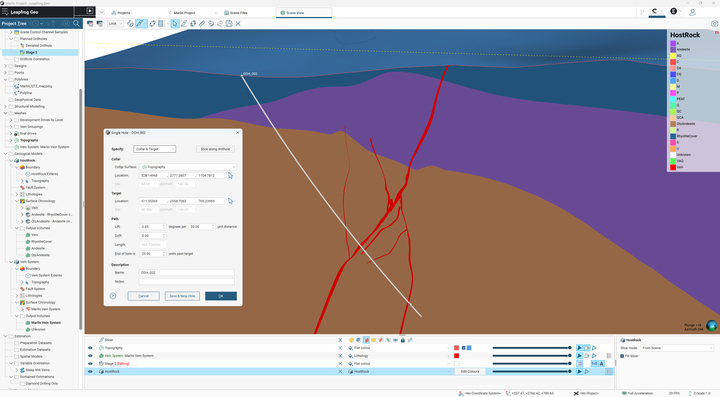The height and width of the screenshot is (397, 720).
Task: Click the ruler measurement tool
Action: (202, 23)
